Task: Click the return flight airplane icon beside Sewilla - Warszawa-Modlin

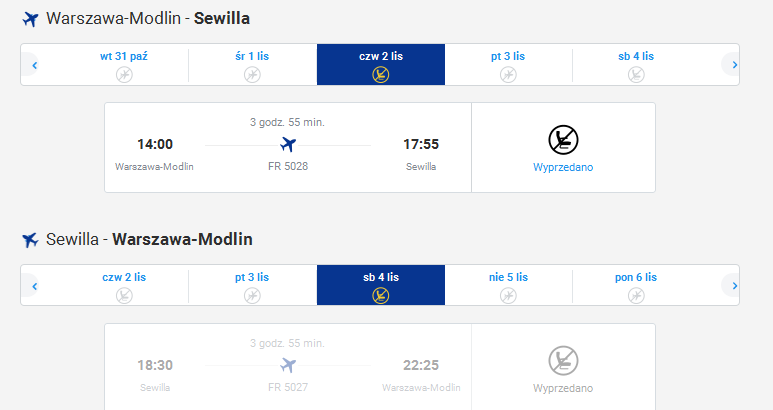Action: [30, 240]
